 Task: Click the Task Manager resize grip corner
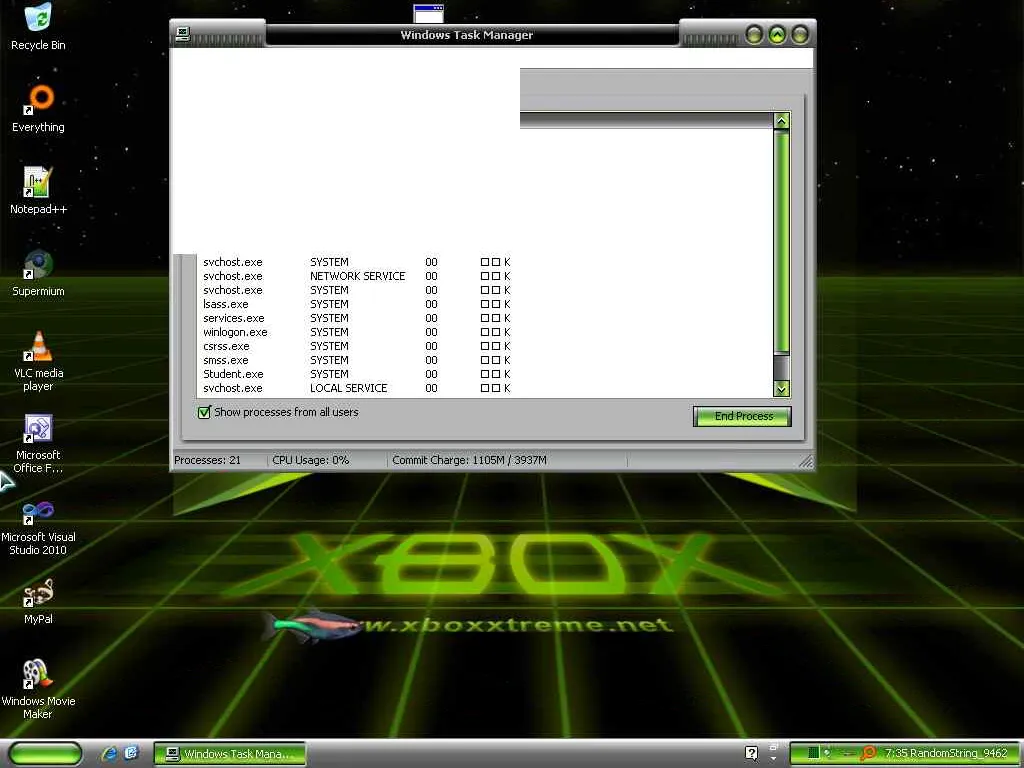[807, 462]
